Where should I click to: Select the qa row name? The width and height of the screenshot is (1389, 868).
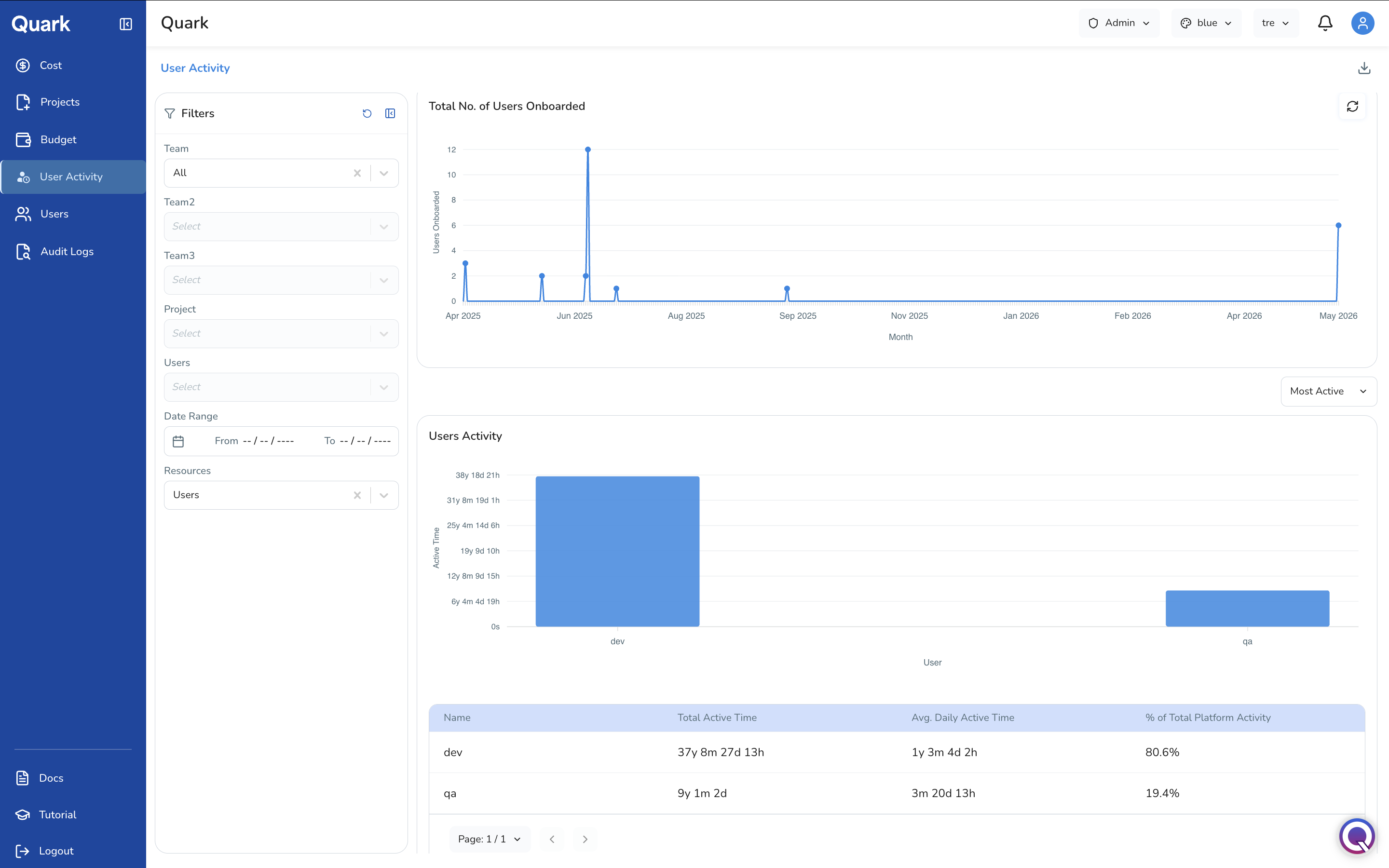coord(450,793)
